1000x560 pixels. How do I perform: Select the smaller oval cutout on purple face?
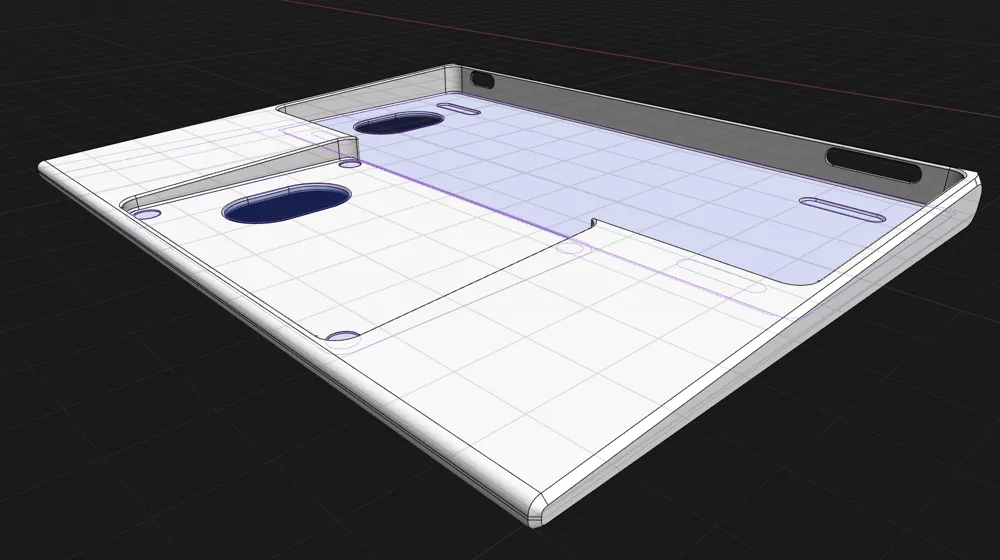coord(399,122)
